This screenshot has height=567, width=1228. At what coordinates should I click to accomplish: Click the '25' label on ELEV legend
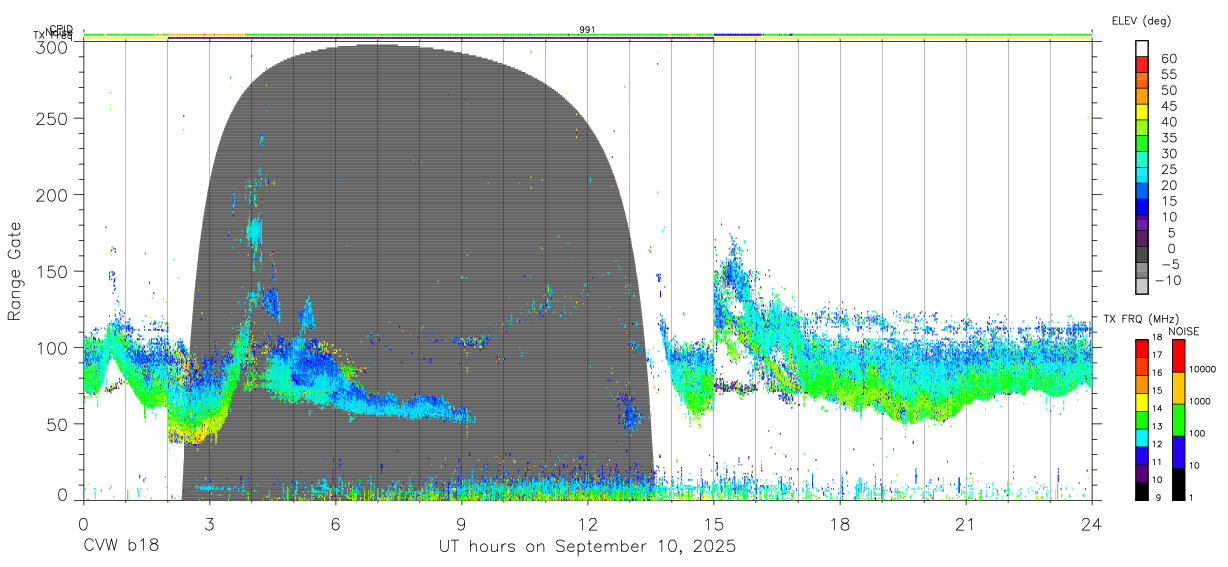pos(1168,170)
